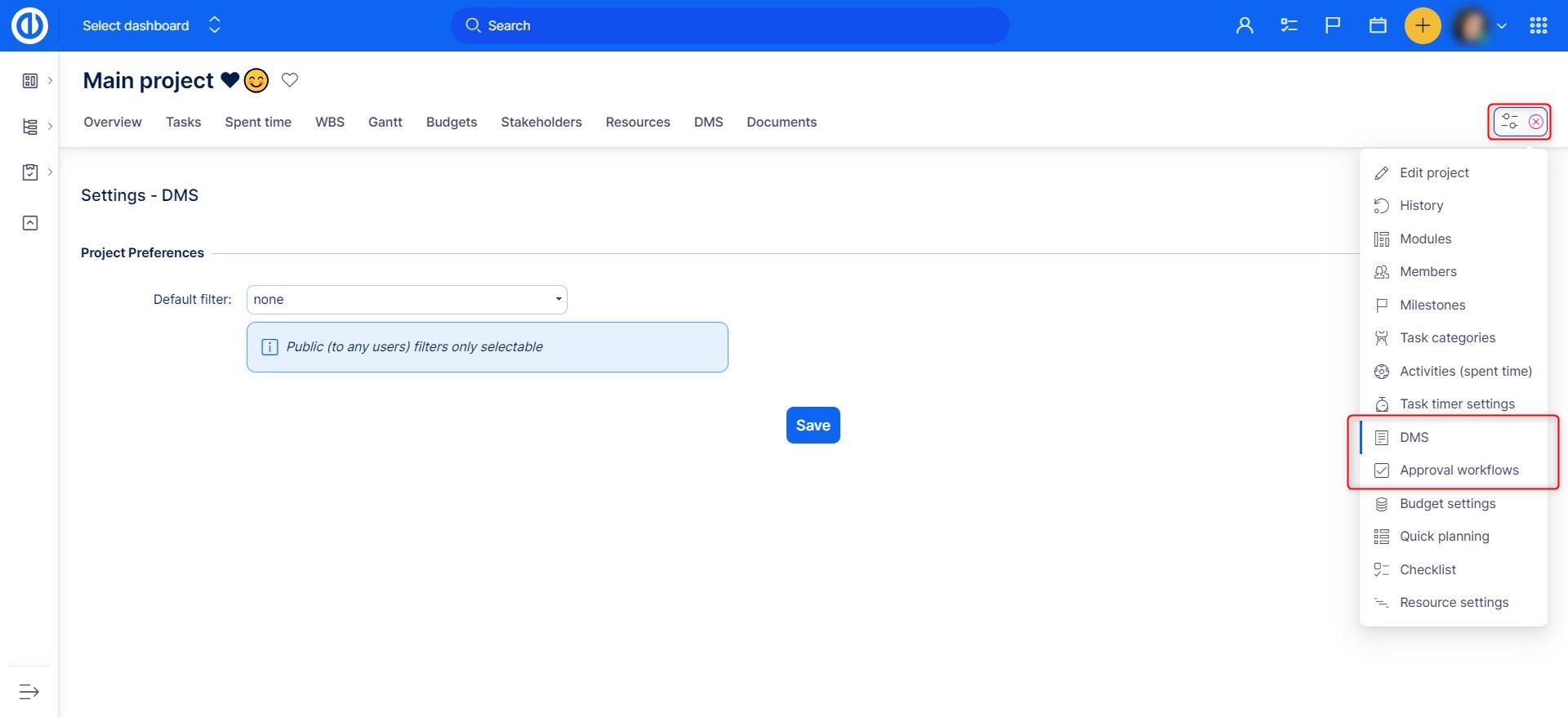Toggle the favorite heart outline next to title

pos(290,80)
